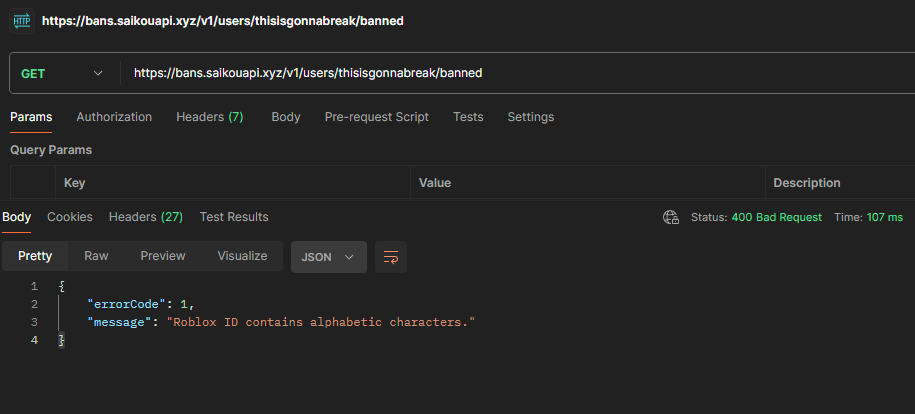The height and width of the screenshot is (414, 915).
Task: Switch response view to Raw
Action: 96,256
